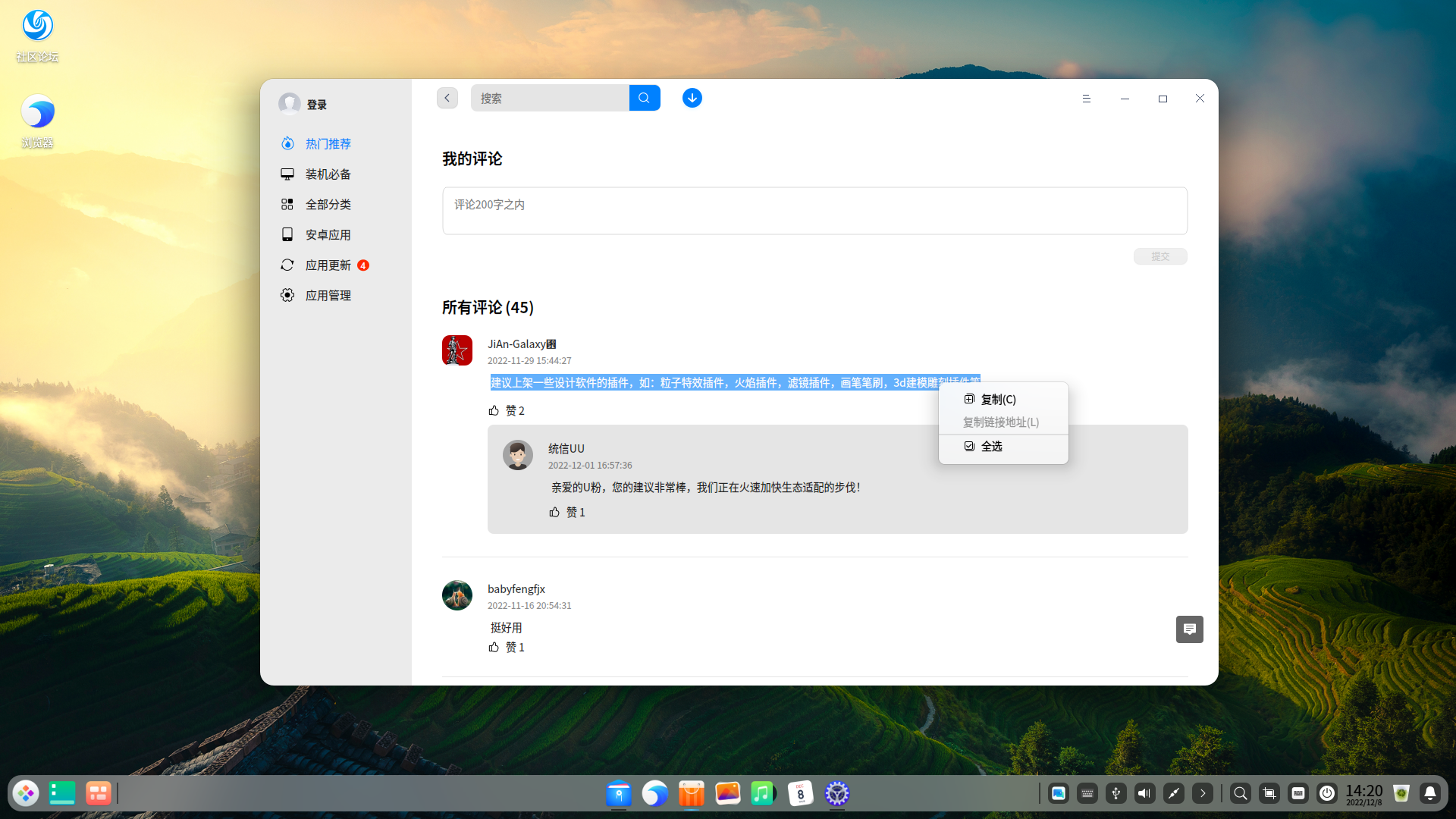Open the music player dock icon
This screenshot has height=819, width=1456.
764,793
